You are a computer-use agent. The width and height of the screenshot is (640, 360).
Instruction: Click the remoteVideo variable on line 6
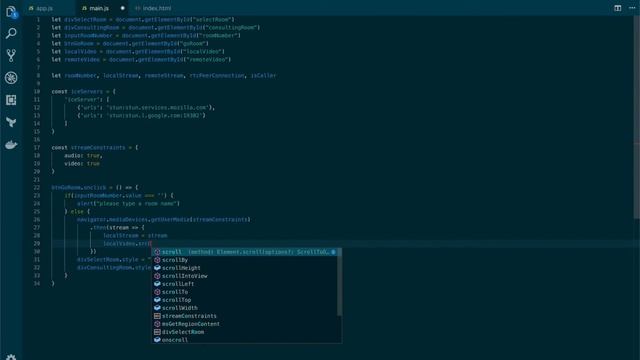82,60
